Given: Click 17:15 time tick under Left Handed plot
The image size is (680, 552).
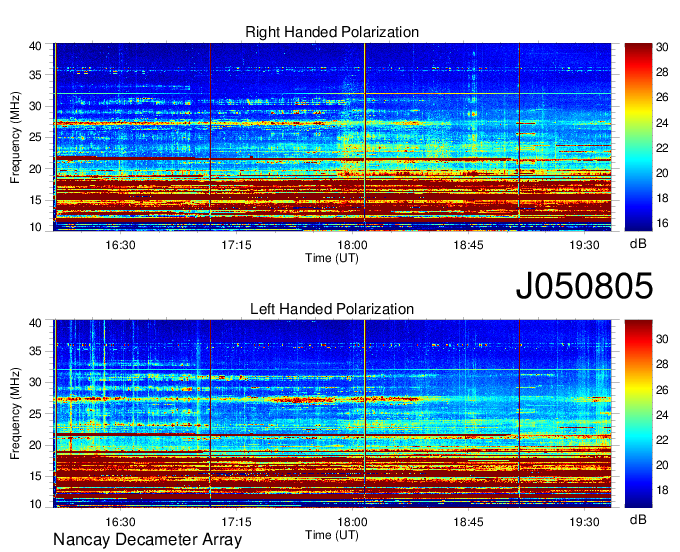Looking at the screenshot, I should [236, 522].
